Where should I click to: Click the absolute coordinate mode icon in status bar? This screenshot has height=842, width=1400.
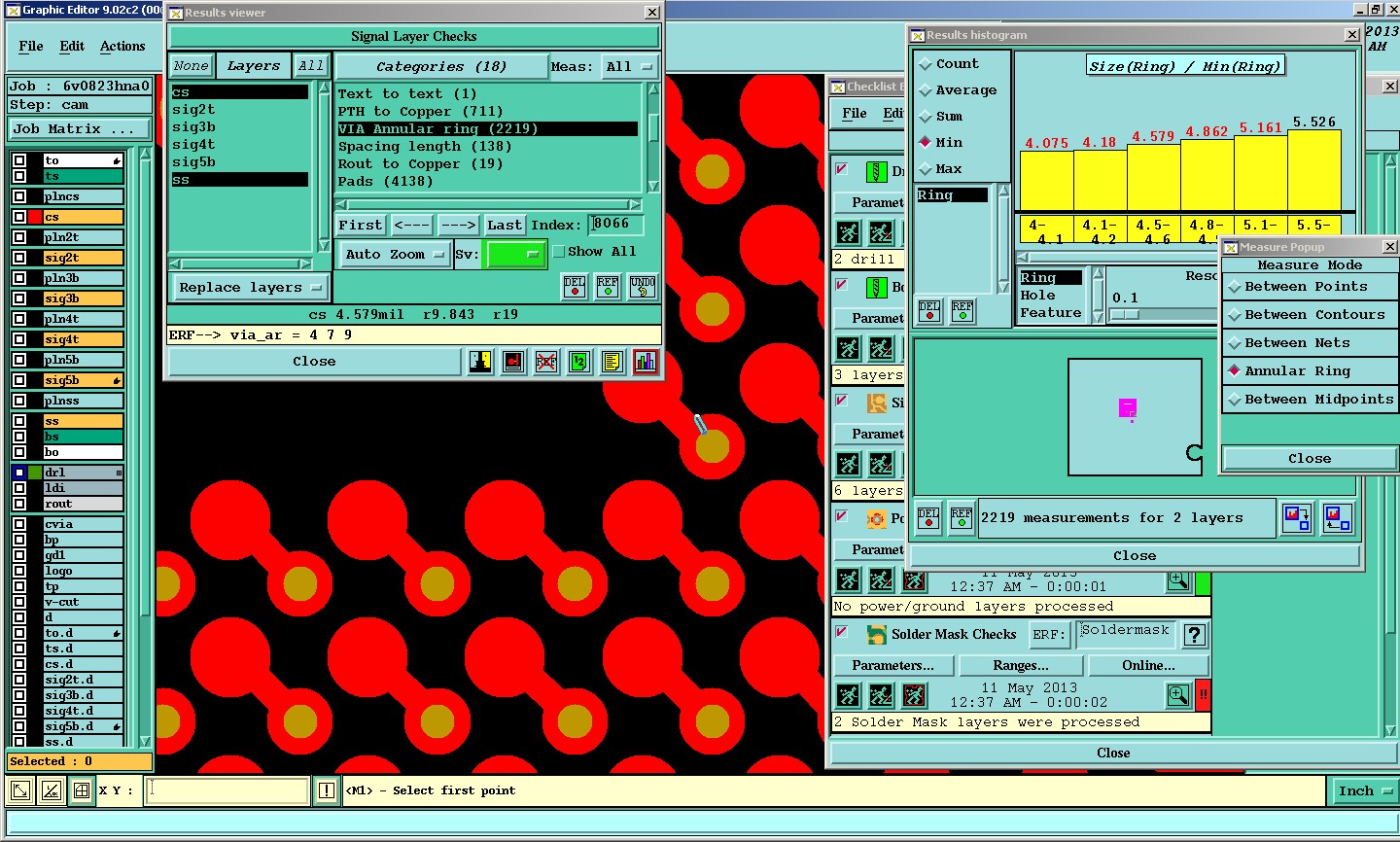pos(19,790)
